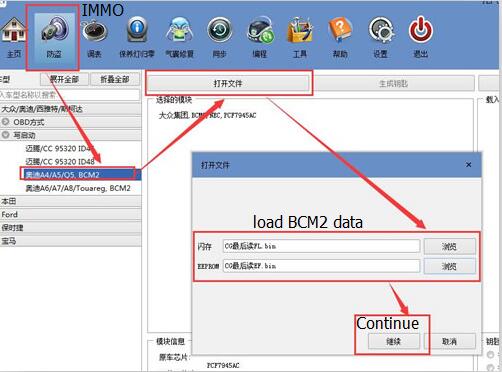Open the 编程 programming icon
Image resolution: width=502 pixels, height=372 pixels.
(x=260, y=31)
